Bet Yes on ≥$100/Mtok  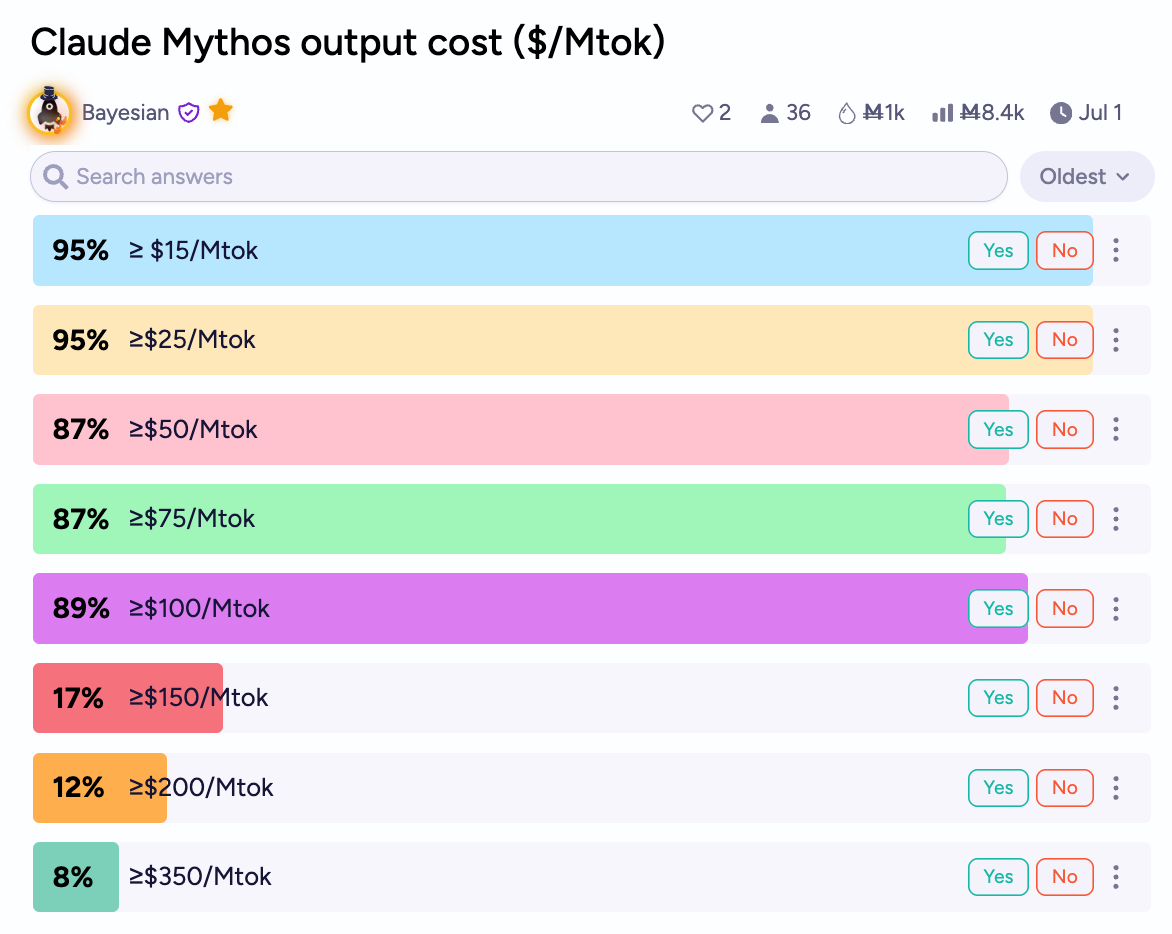point(998,608)
